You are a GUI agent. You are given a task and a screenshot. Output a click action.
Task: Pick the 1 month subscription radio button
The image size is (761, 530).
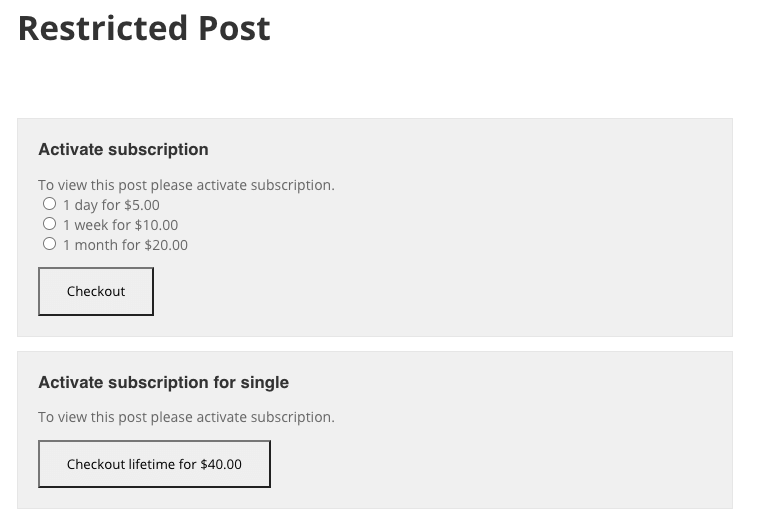click(x=49, y=244)
